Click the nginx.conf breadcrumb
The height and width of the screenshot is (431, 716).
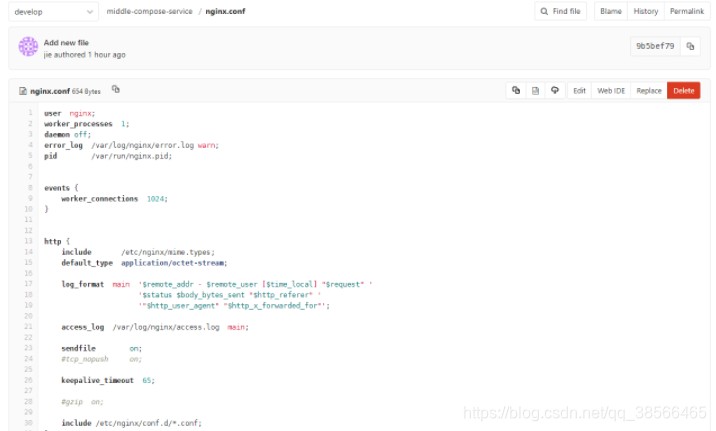pos(225,11)
